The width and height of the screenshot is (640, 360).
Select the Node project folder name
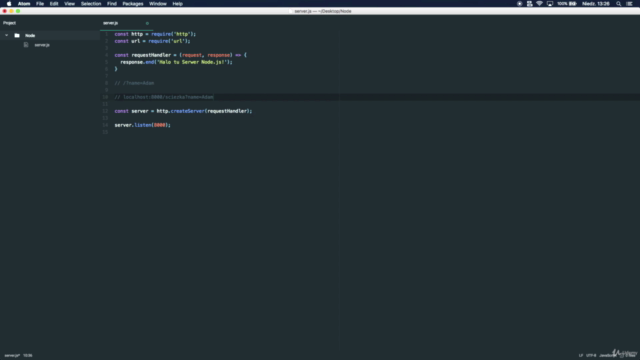30,36
